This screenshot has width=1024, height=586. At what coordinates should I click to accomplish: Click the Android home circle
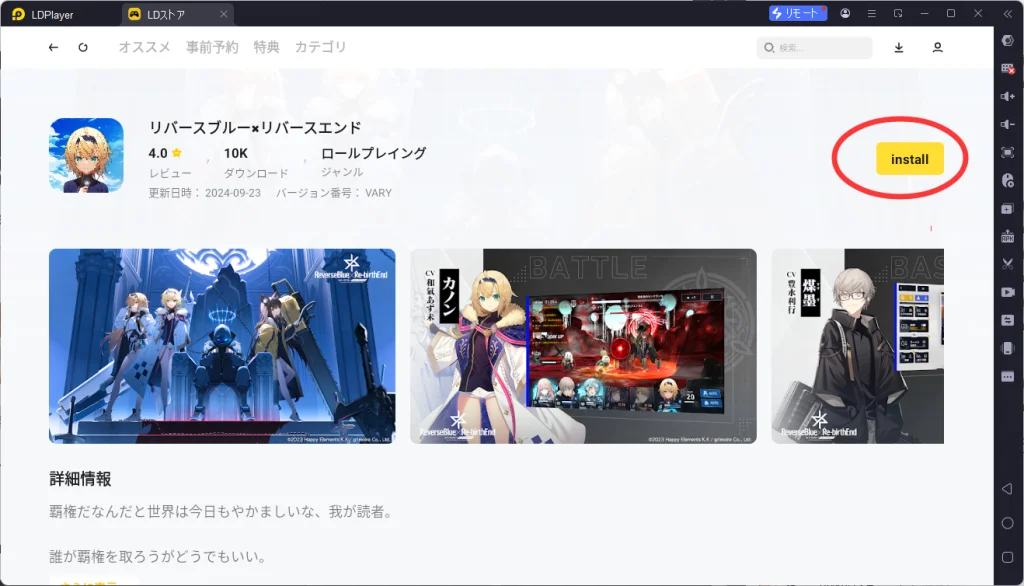[1007, 523]
